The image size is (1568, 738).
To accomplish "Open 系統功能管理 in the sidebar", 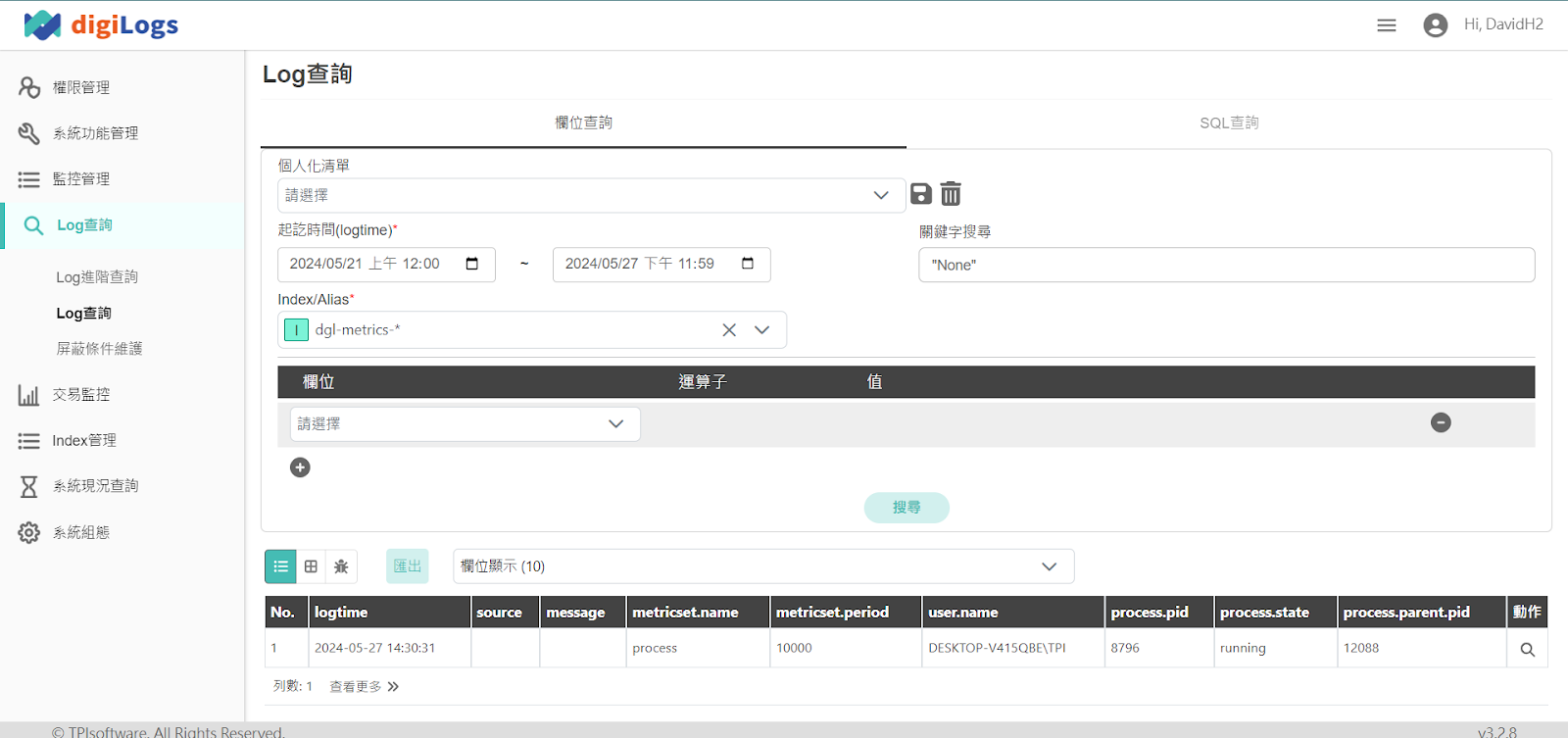I will click(x=95, y=133).
